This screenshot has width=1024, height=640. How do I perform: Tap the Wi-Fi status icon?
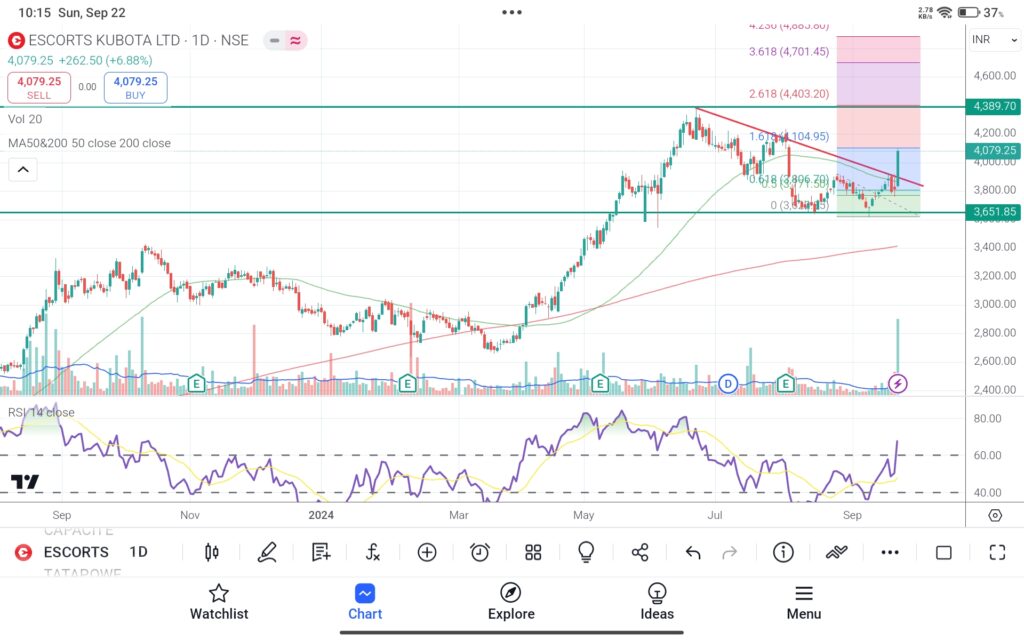click(944, 12)
